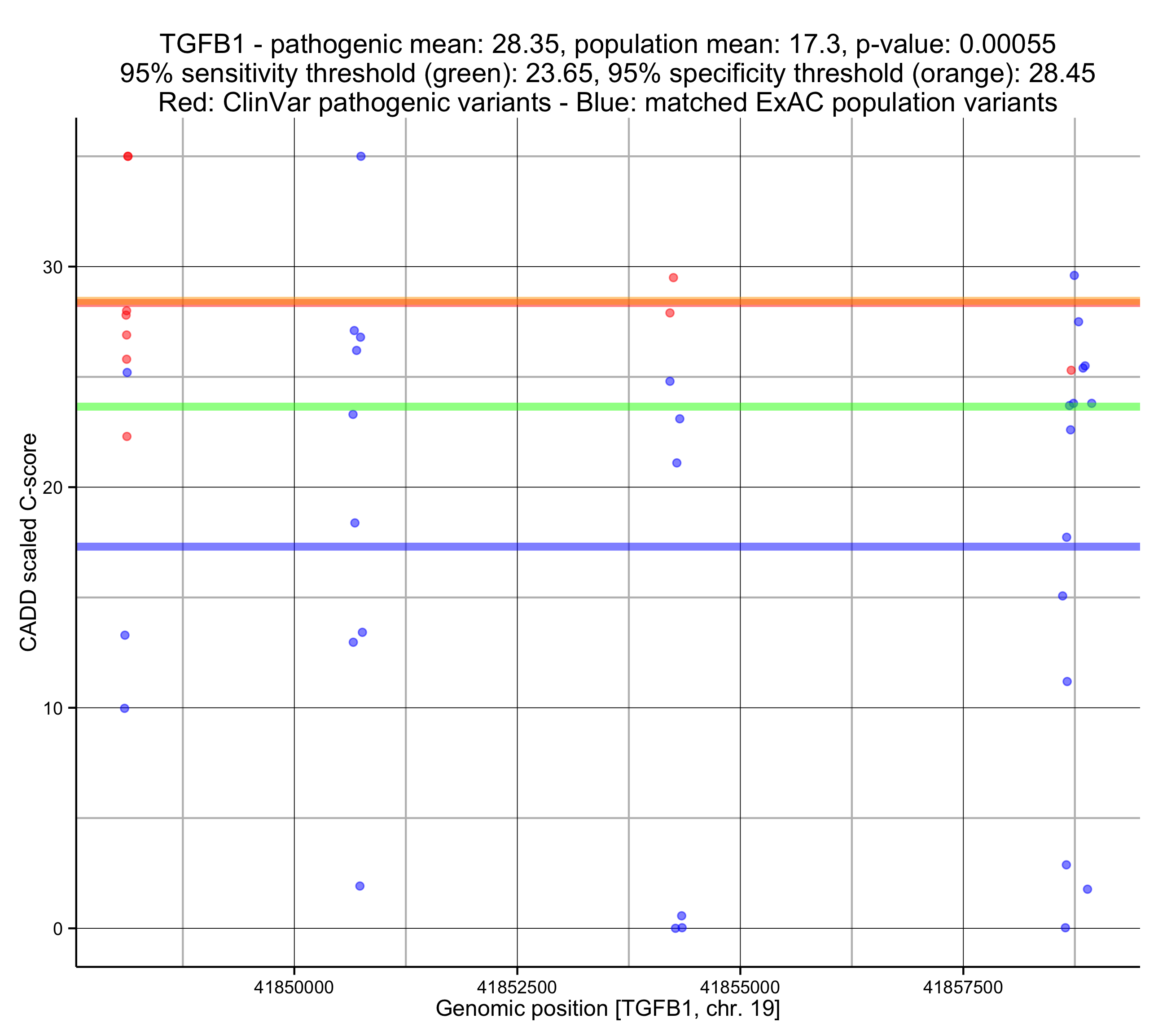Click the red point just above the orange line
Viewport: 1167px width, 1036px height.
pyautogui.click(x=673, y=277)
